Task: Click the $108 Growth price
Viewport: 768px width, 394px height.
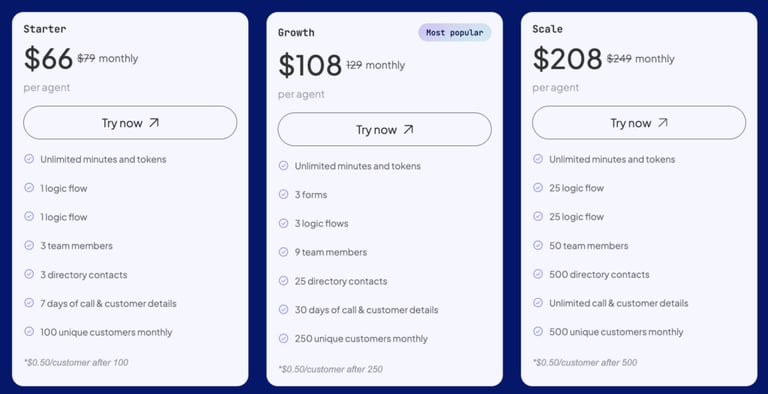Action: tap(310, 65)
